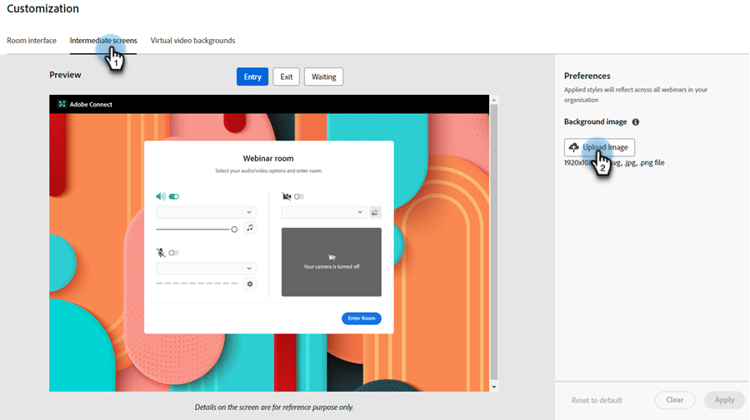Click the 'Webinar room' heading text
Image resolution: width=750 pixels, height=420 pixels.
coord(268,158)
